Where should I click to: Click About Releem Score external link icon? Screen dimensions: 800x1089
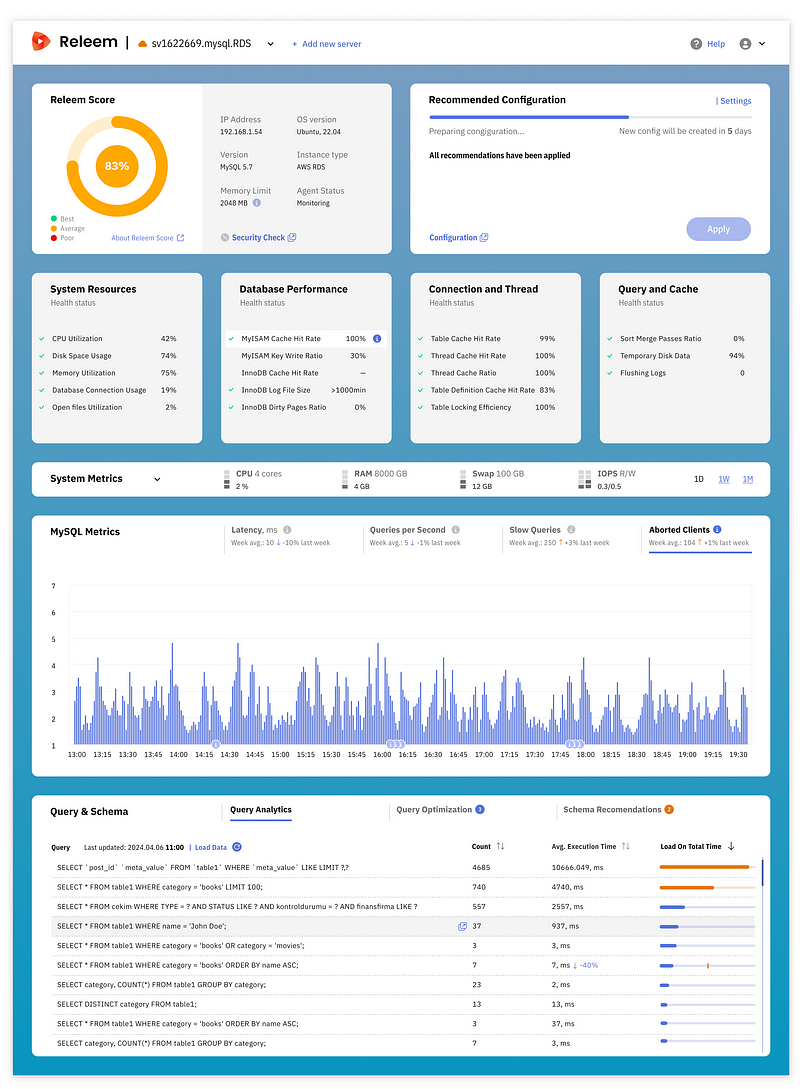(181, 238)
